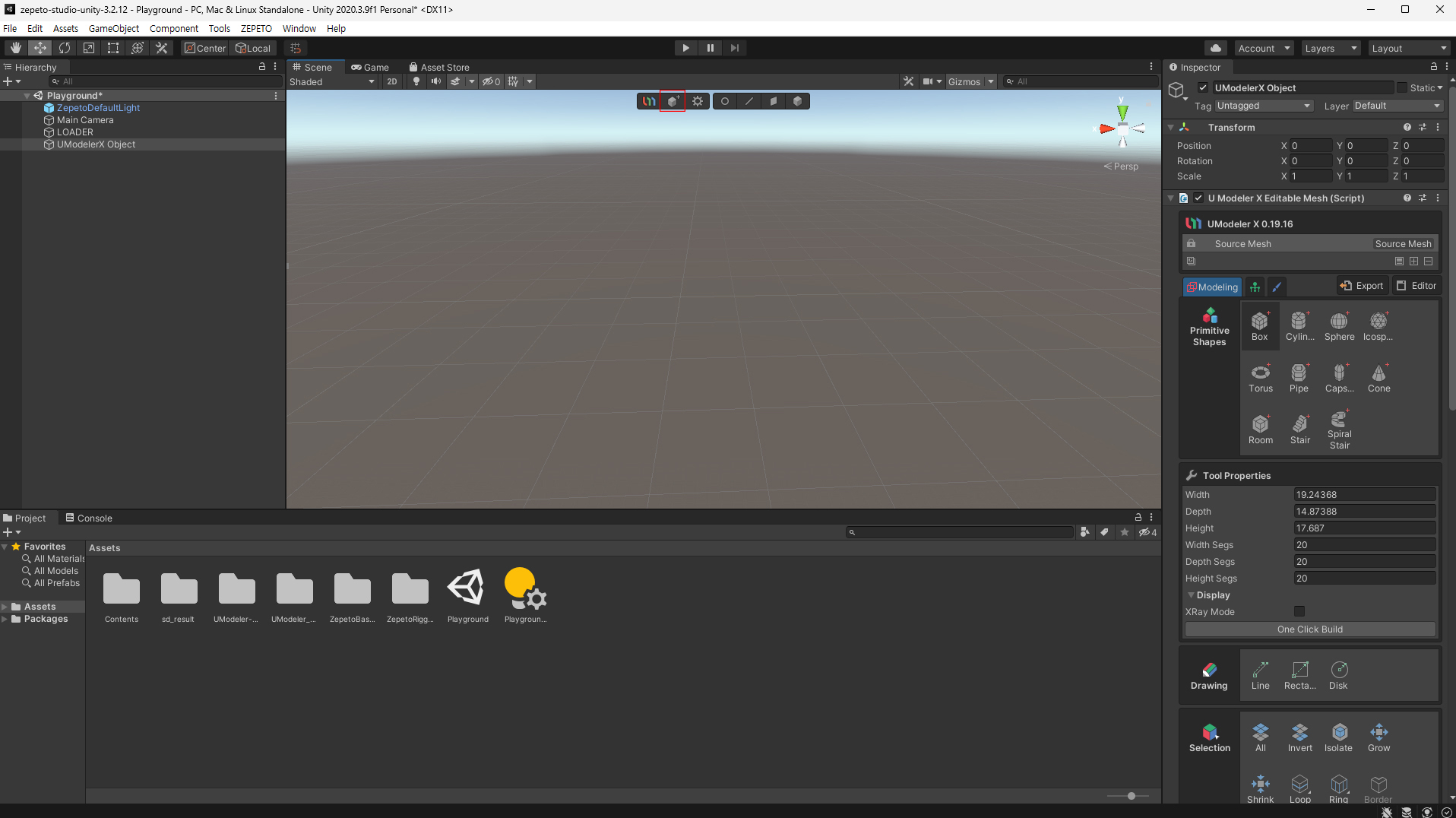The image size is (1456, 818).
Task: Toggle scene audio
Action: pyautogui.click(x=435, y=81)
